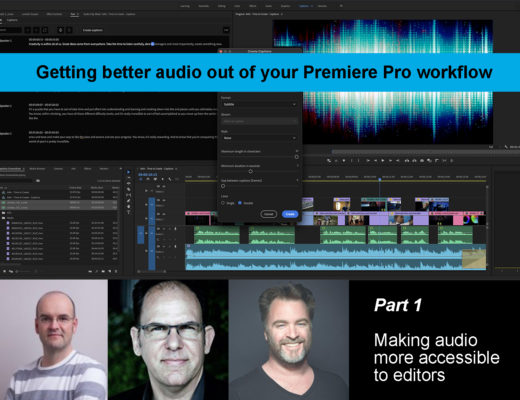Image resolution: width=520 pixels, height=400 pixels.
Task: Click Cancel in the Create Captions dialog
Action: (268, 214)
